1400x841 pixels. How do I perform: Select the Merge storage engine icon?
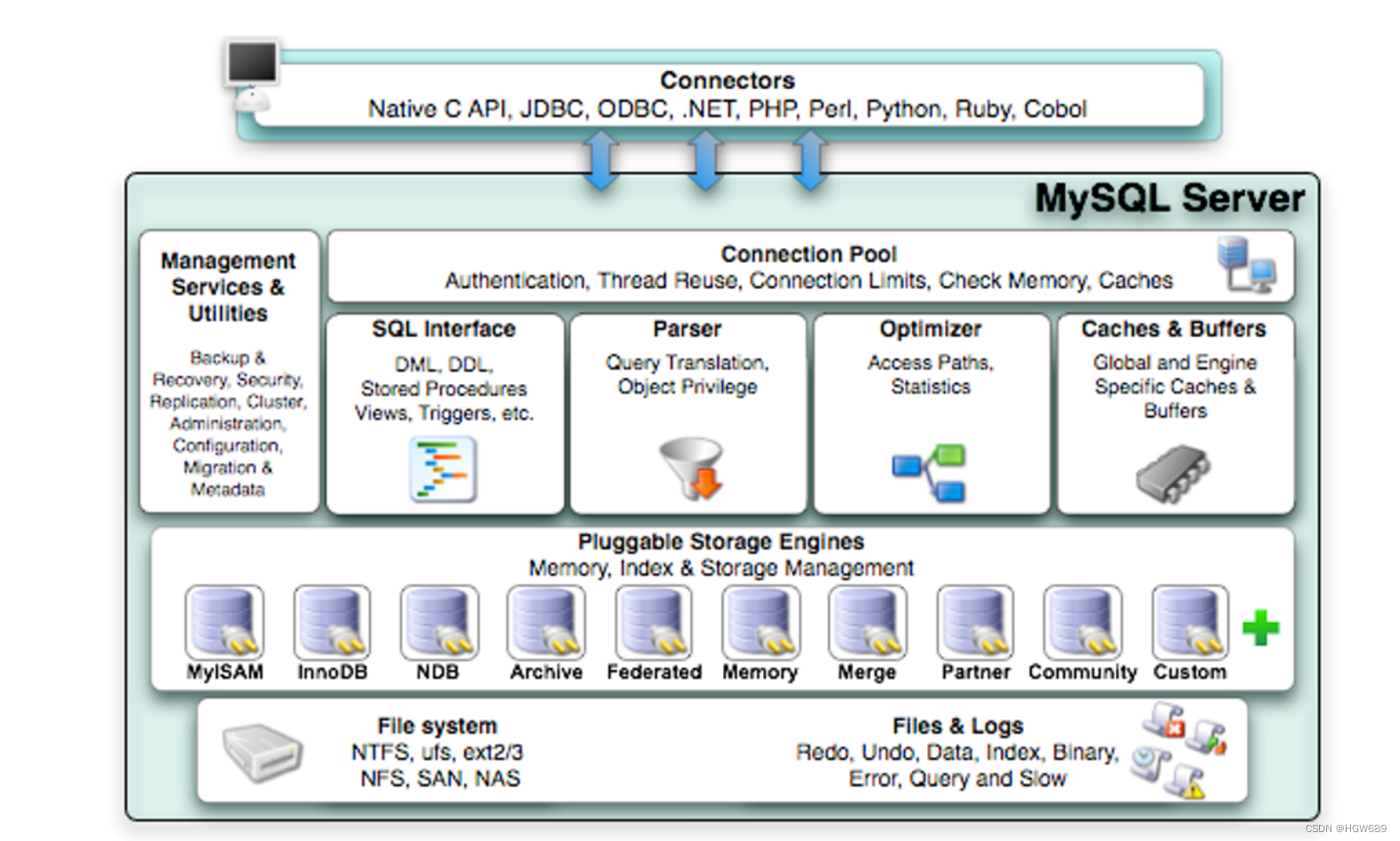[867, 622]
